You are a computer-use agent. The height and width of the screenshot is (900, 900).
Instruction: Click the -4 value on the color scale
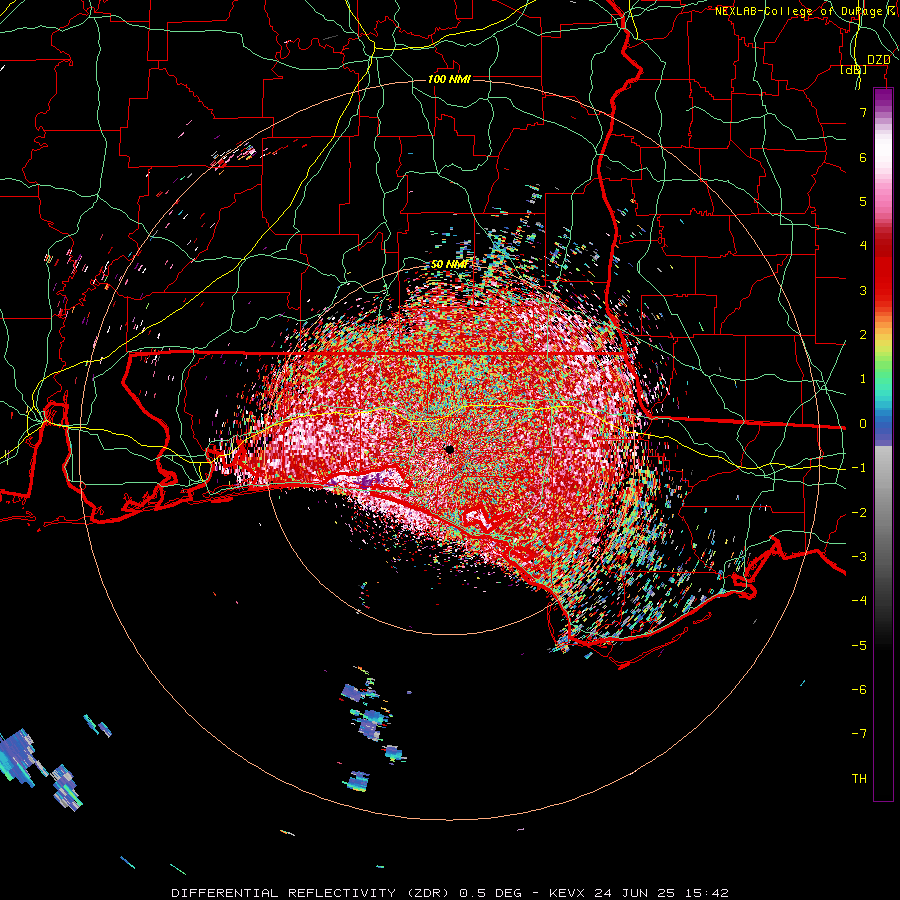click(859, 601)
